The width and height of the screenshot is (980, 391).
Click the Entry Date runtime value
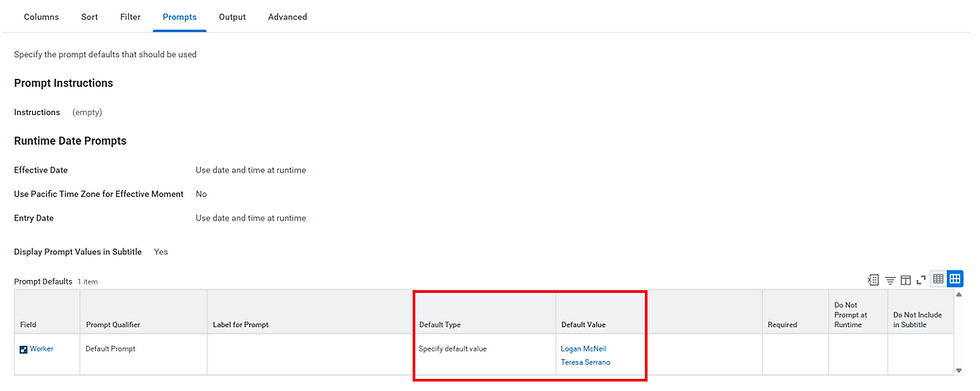click(251, 218)
